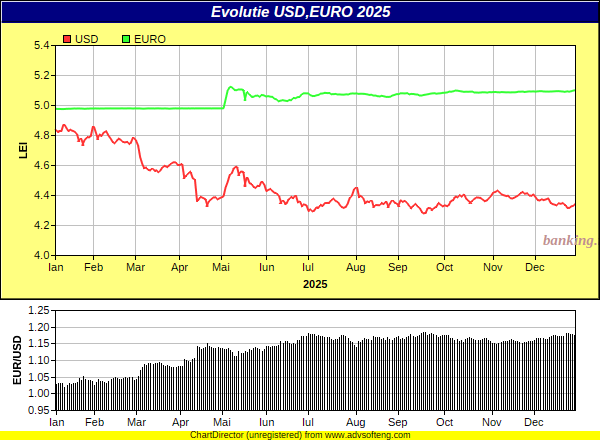This screenshot has height=440, width=600.
Task: Click the 4.0 value on LEI axis
Action: (42, 255)
